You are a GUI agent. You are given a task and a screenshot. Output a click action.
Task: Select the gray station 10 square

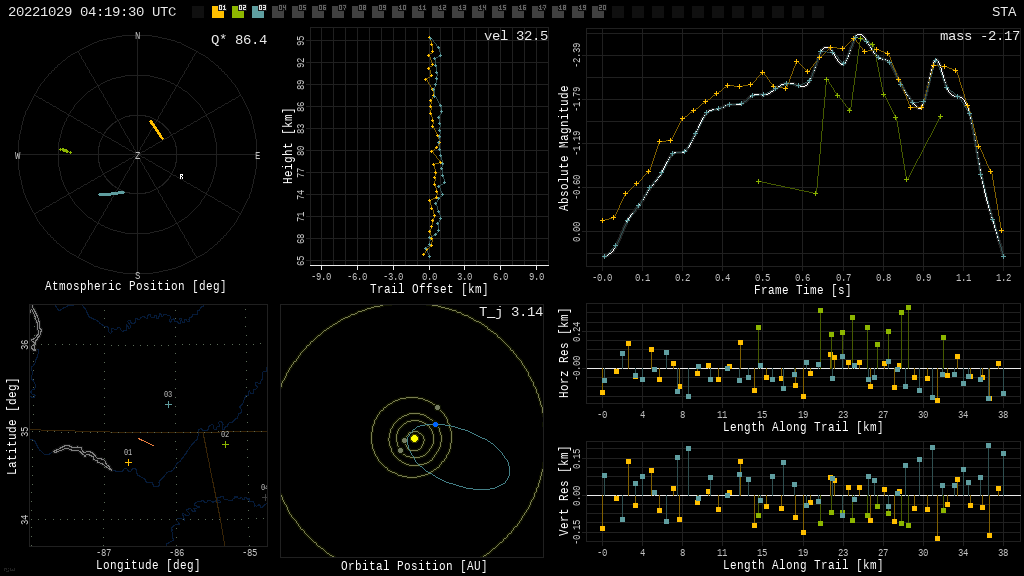pos(398,12)
